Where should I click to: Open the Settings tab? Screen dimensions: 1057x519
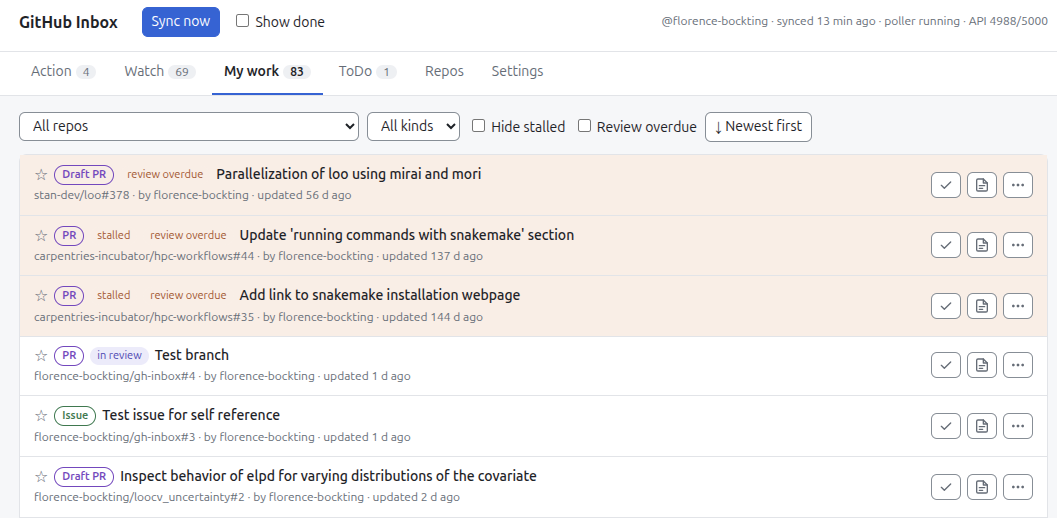[x=517, y=71]
